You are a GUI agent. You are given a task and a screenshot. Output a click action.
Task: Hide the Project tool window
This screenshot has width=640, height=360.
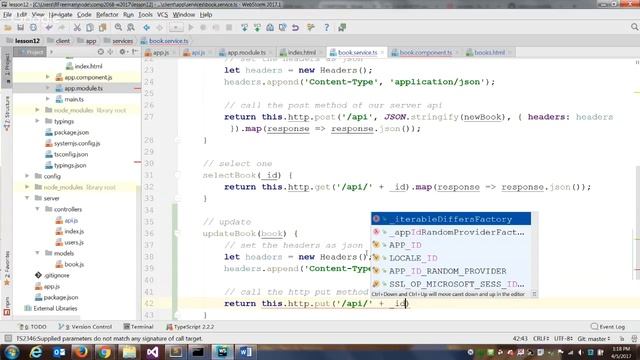click(134, 52)
